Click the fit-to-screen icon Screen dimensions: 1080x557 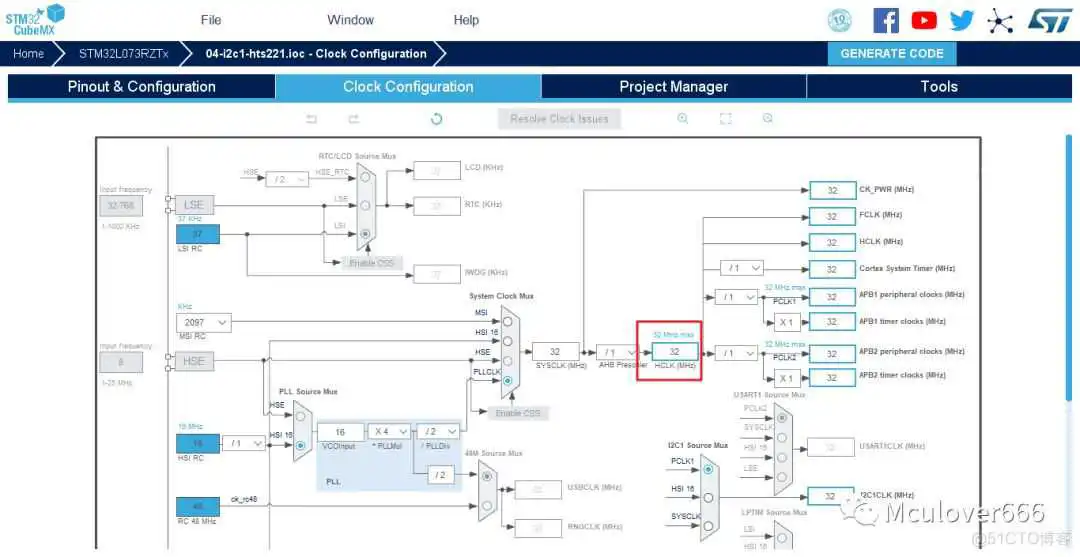tap(726, 118)
